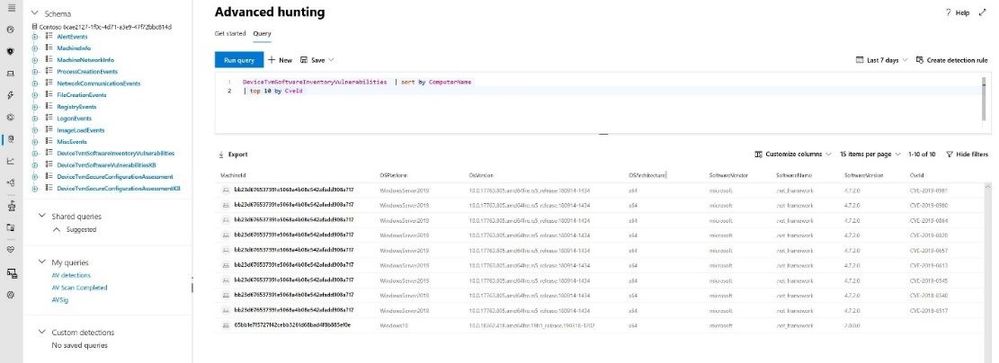Open the Save dropdown menu
Viewport: 999px width, 363px height.
coord(317,60)
